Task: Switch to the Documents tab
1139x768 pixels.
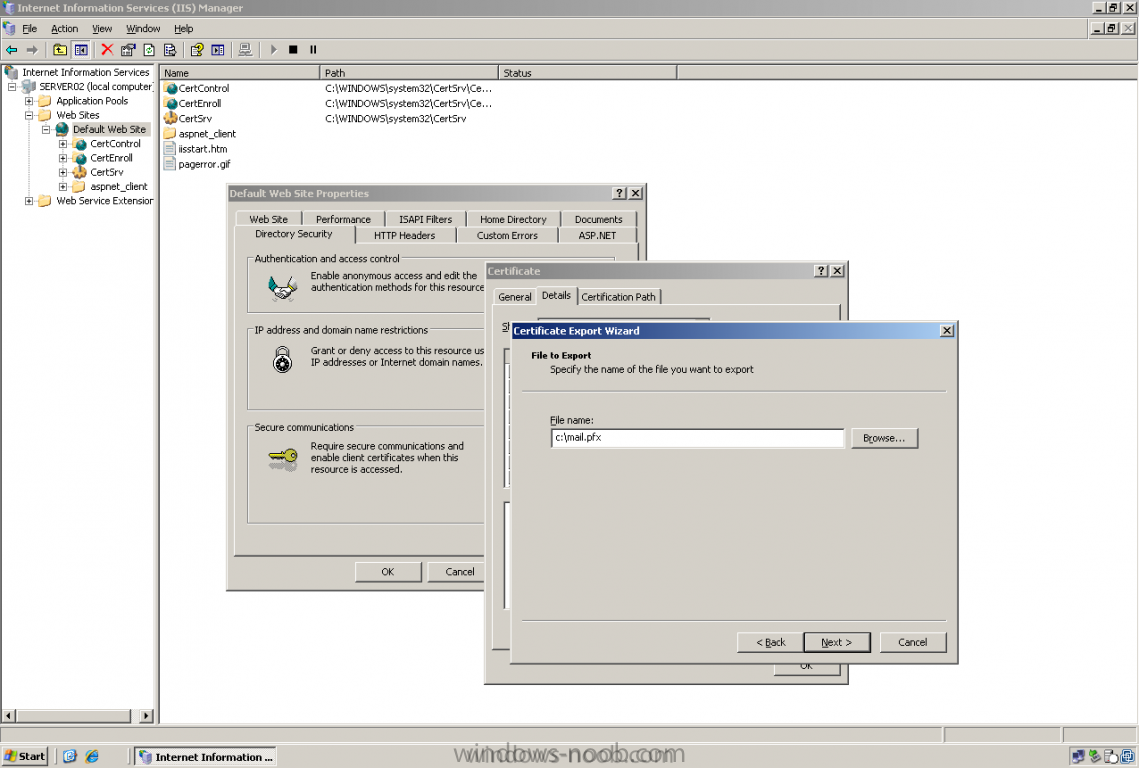Action: click(x=599, y=219)
